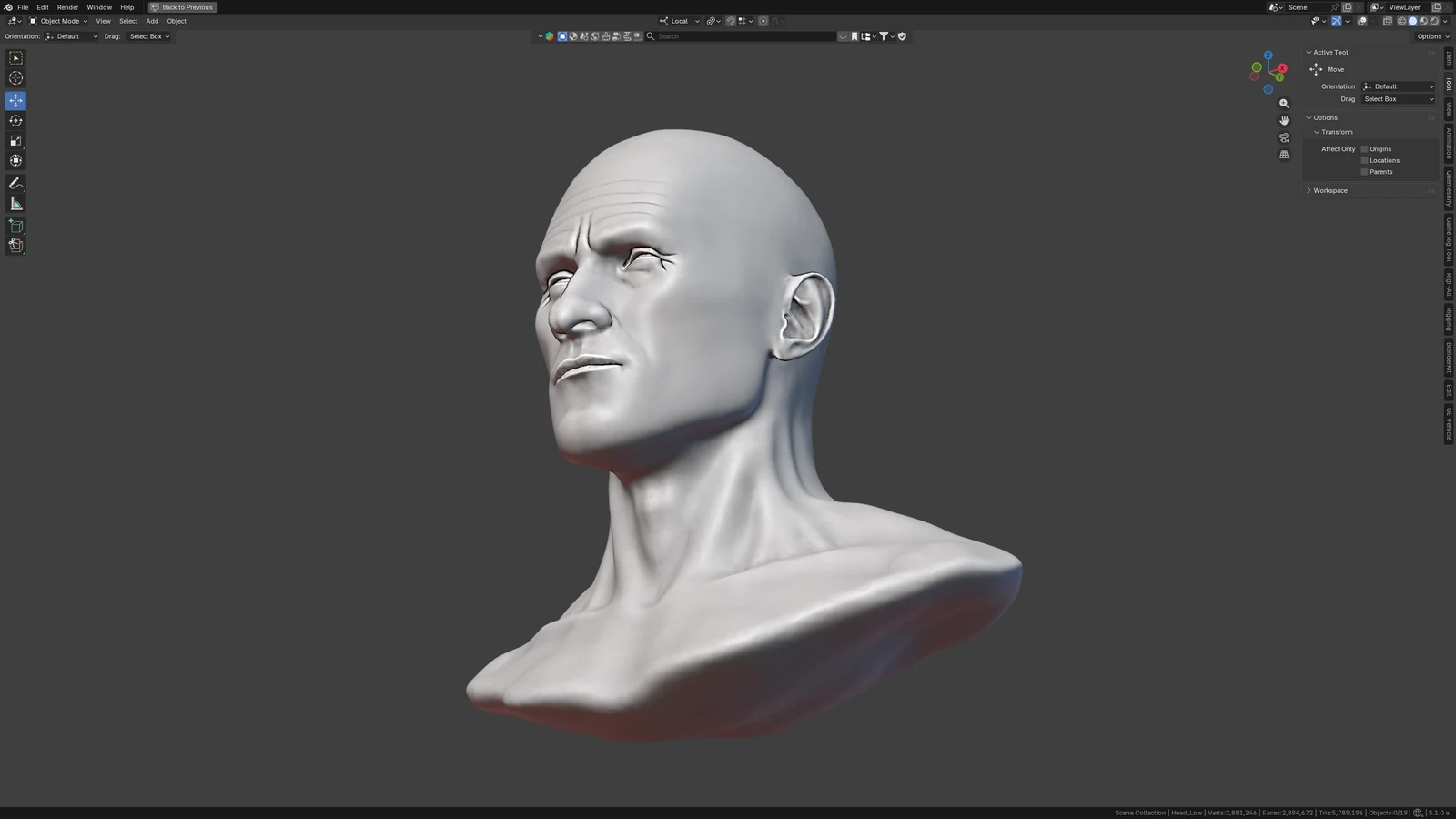Switch to rendered shading mode

(1434, 21)
